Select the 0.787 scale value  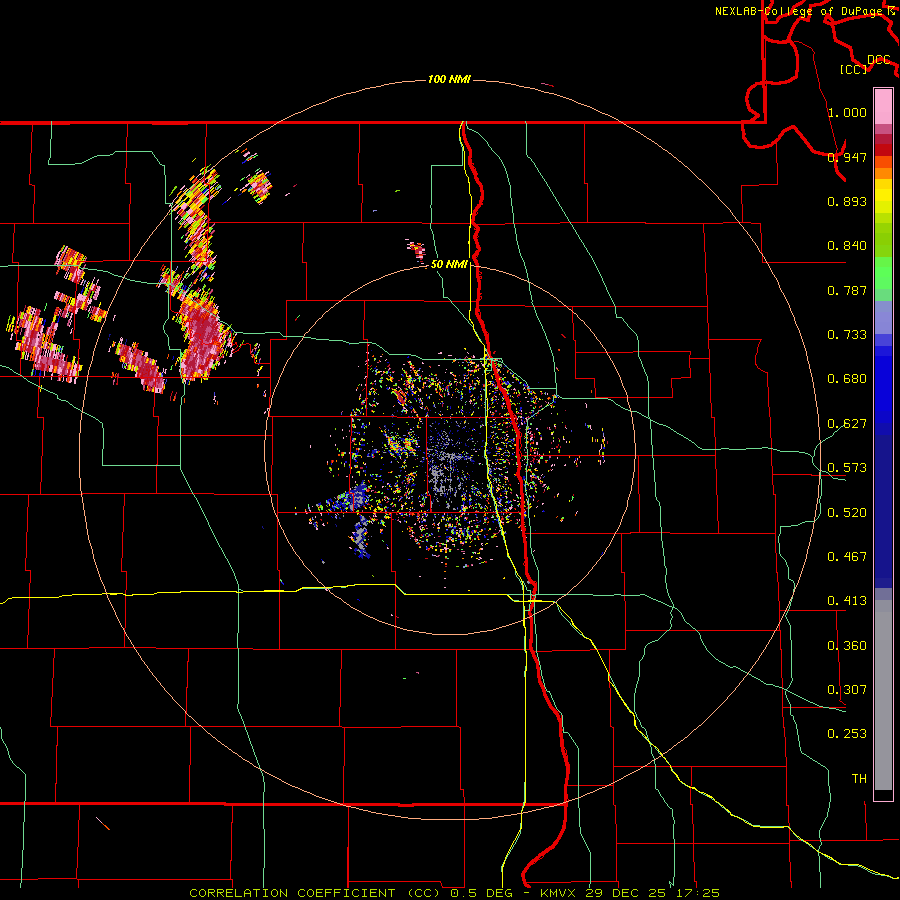(x=847, y=290)
